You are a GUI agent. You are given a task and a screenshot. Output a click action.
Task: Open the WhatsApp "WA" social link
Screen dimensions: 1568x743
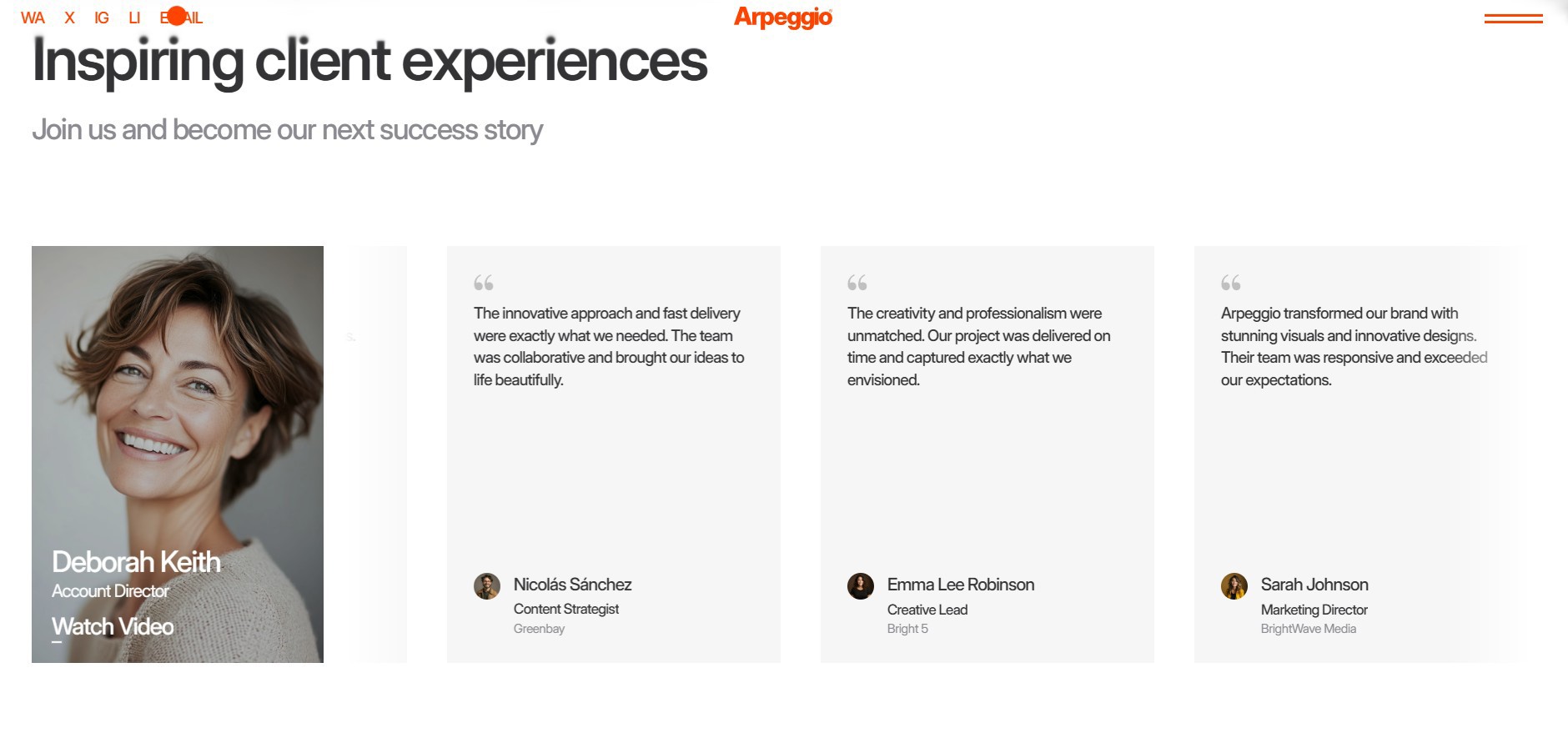point(34,17)
